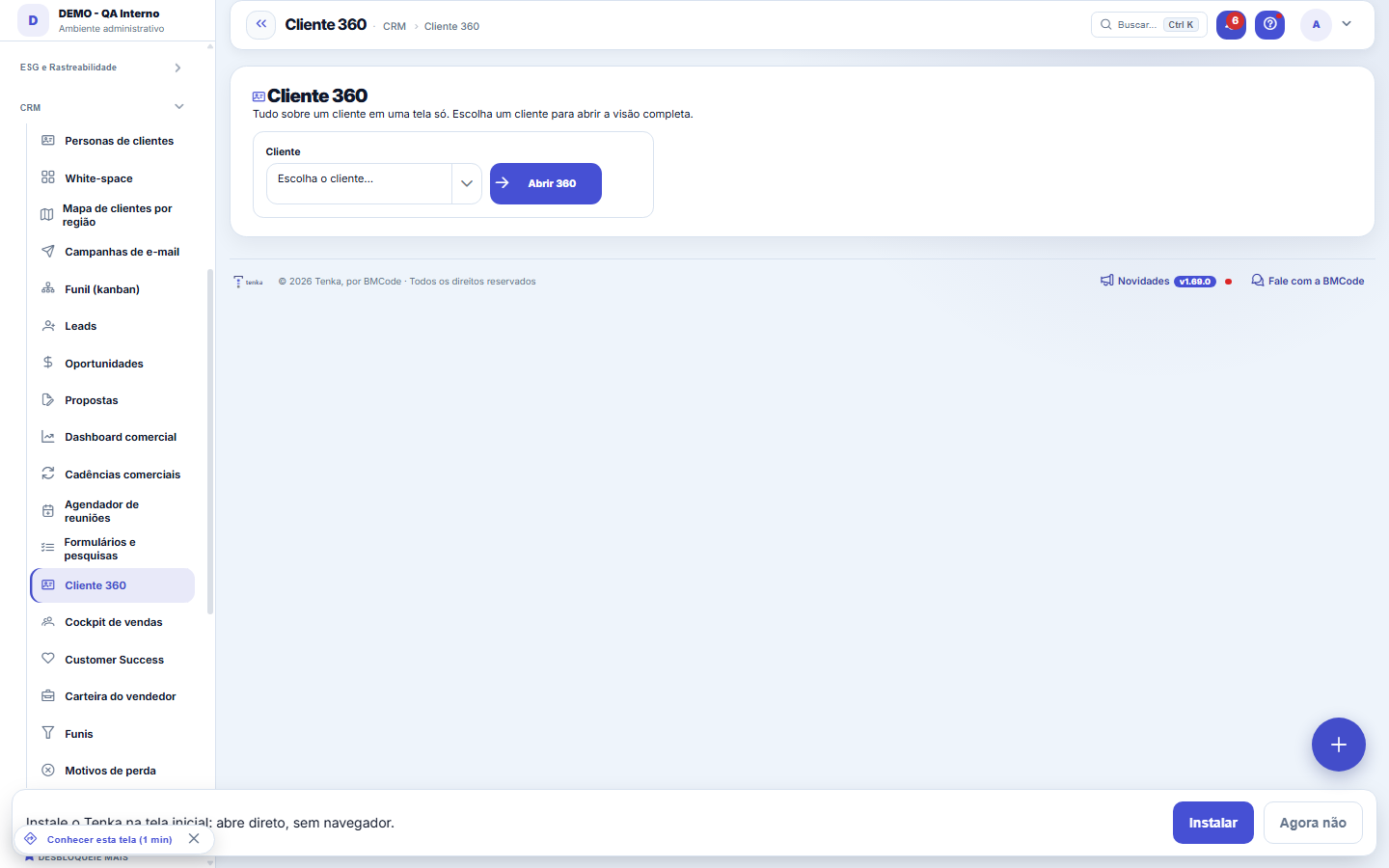The image size is (1389, 868).
Task: Collapse the CRM sidebar section
Action: [101, 107]
